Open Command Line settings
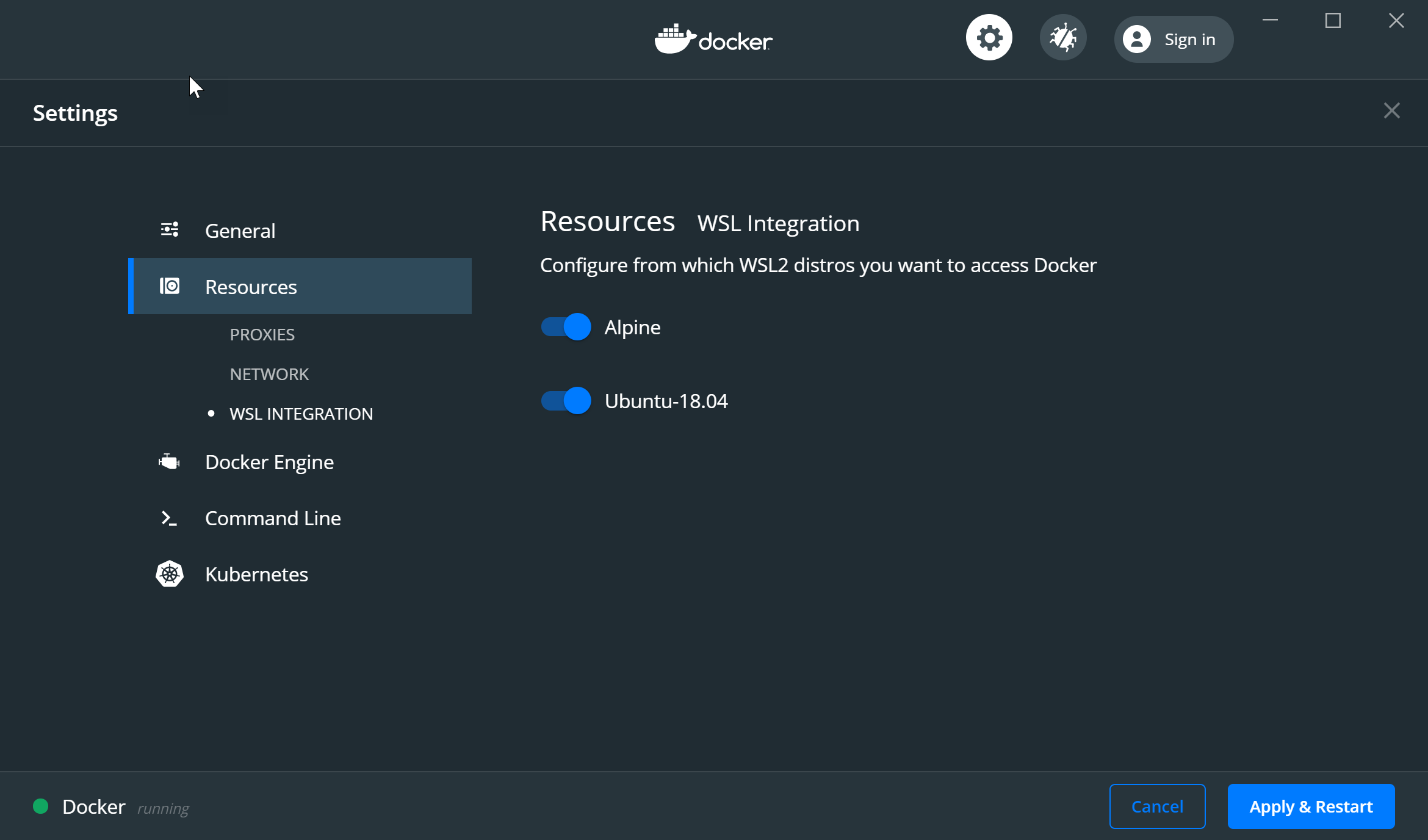Viewport: 1428px width, 840px height. pyautogui.click(x=300, y=518)
